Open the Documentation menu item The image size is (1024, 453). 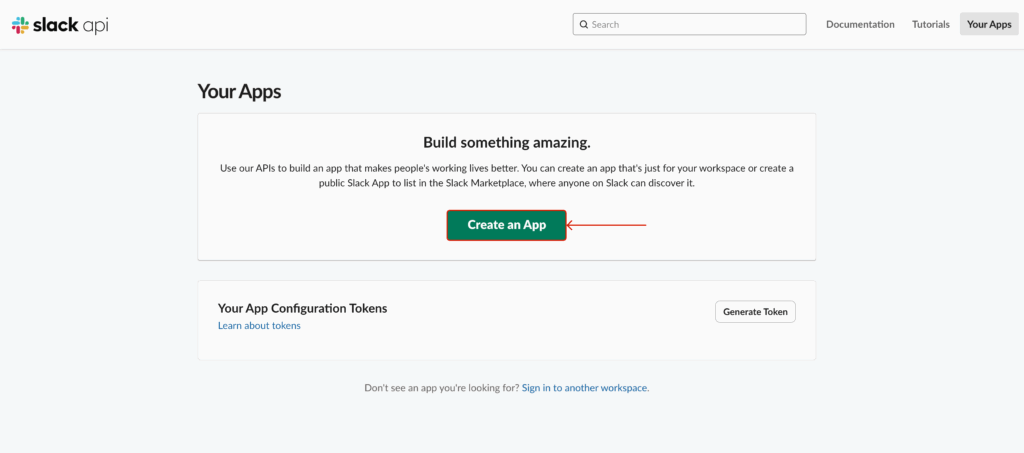point(860,24)
